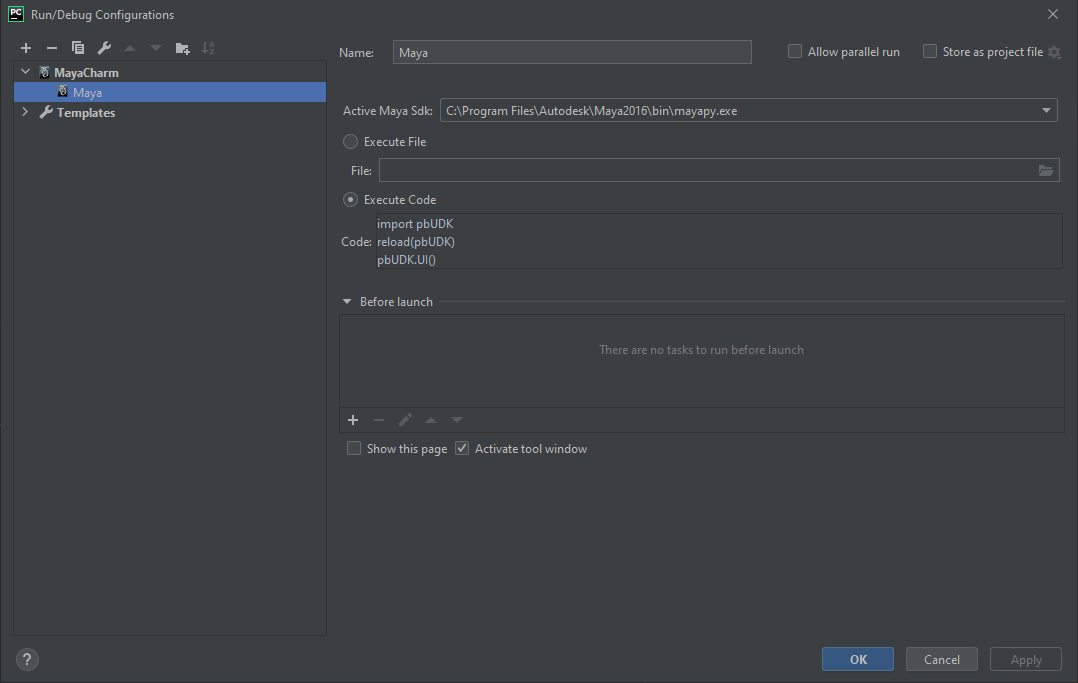
Task: Select the Execute File option
Action: coord(351,142)
